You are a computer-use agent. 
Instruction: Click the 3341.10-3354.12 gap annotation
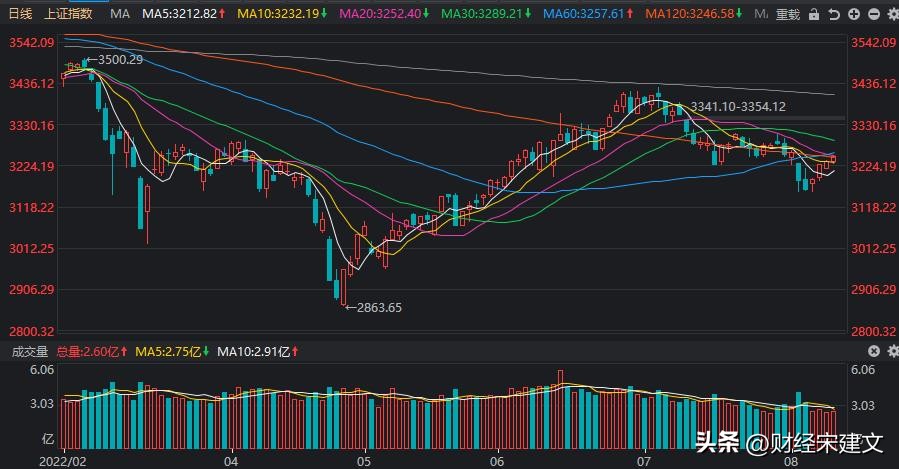[x=738, y=107]
